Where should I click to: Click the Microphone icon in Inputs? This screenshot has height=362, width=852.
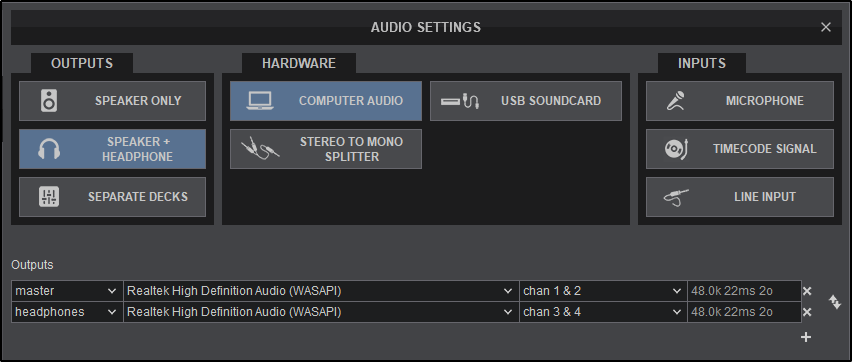675,101
